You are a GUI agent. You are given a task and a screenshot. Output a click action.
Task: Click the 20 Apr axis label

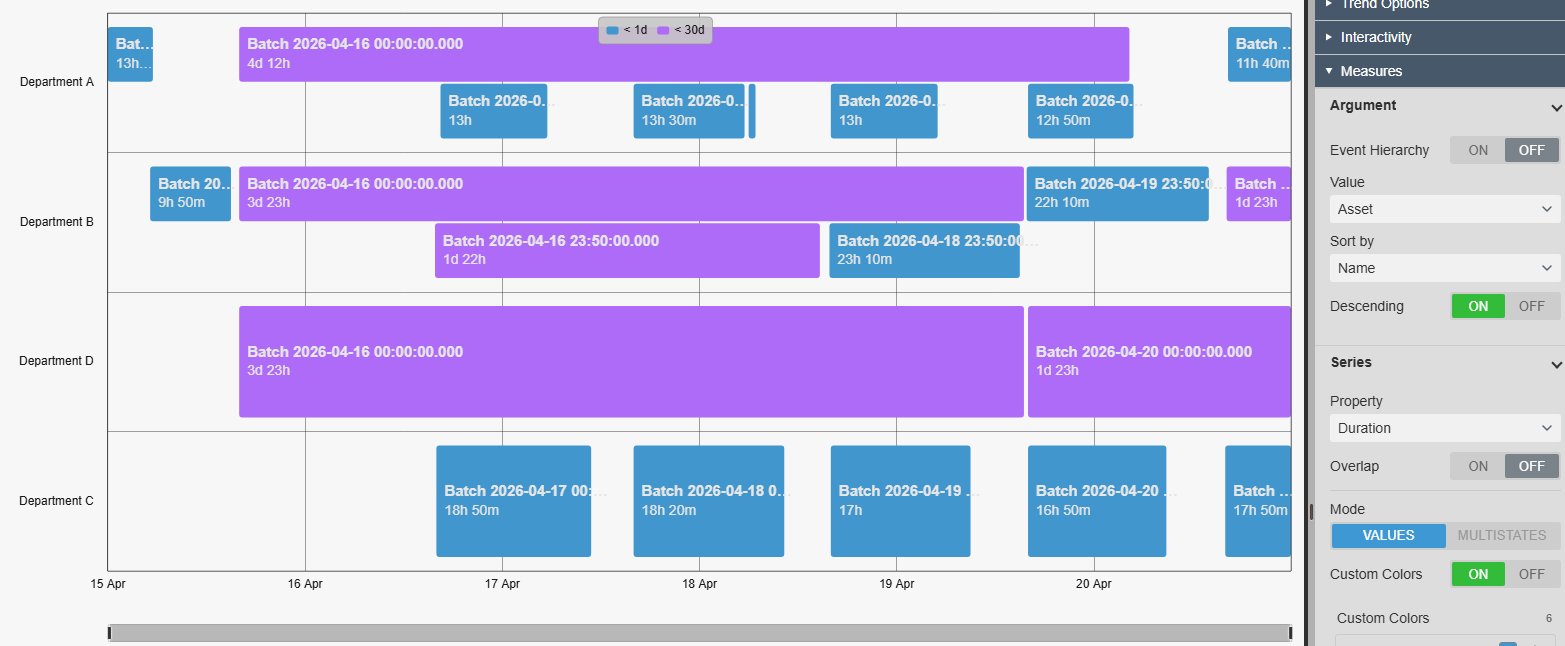click(1094, 584)
